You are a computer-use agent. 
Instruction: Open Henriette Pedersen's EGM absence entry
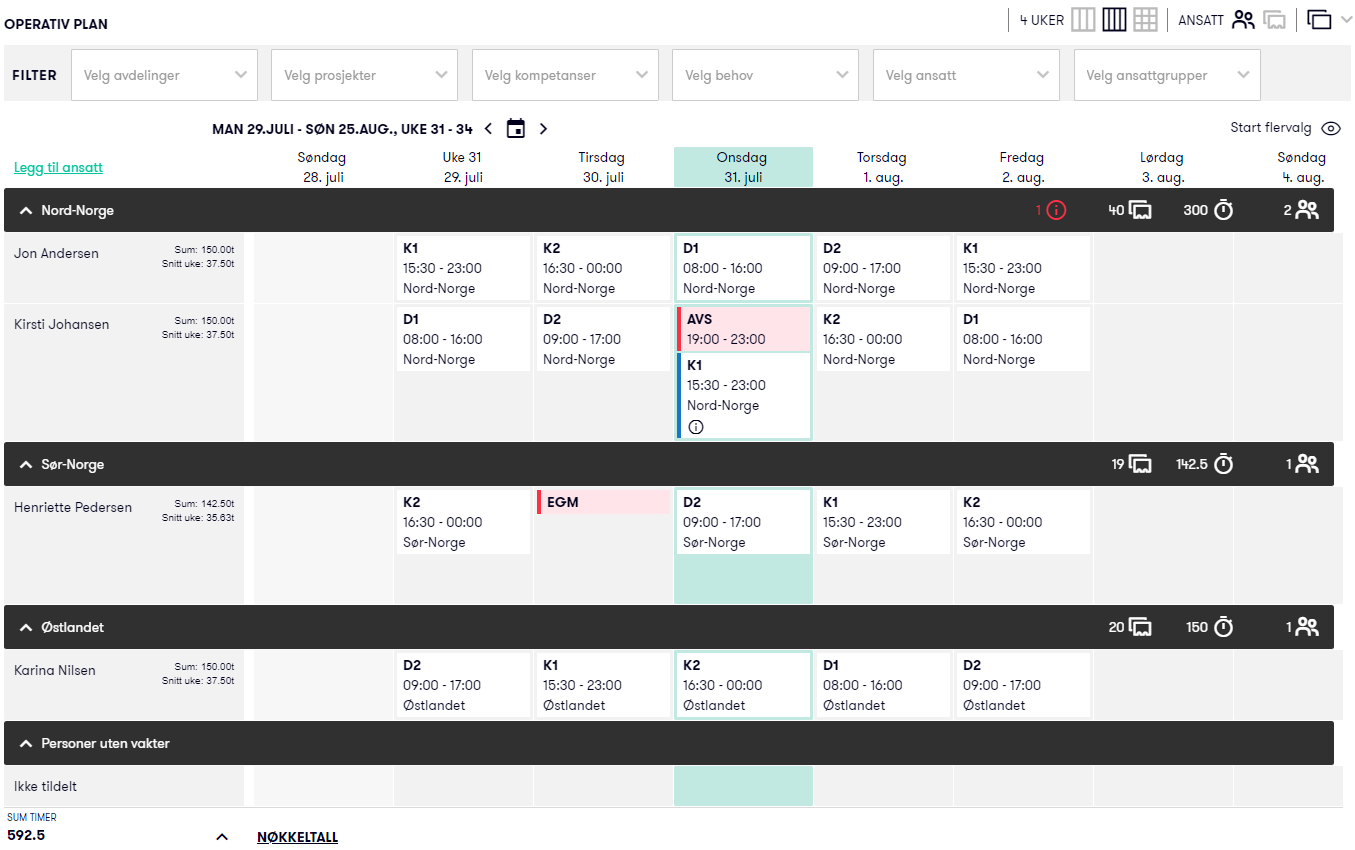coord(603,502)
